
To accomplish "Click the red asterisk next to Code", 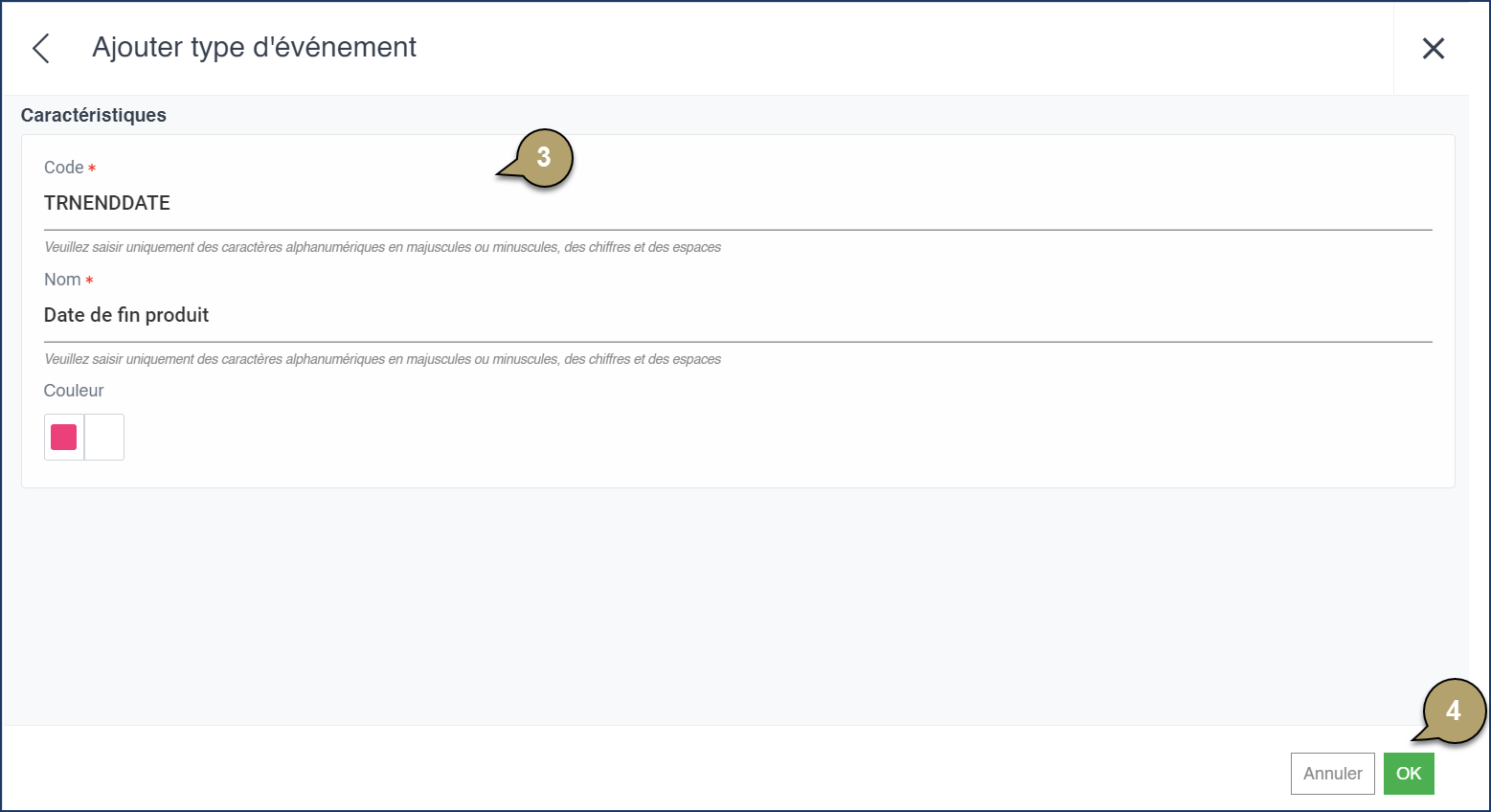I will [92, 166].
